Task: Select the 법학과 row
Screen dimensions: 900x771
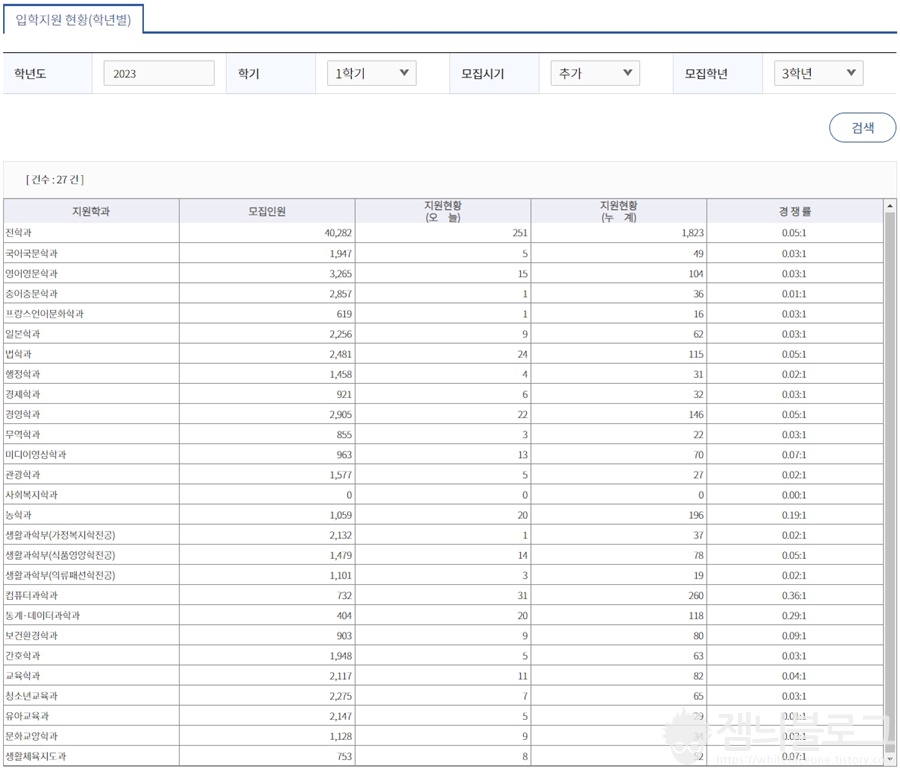Action: [443, 354]
